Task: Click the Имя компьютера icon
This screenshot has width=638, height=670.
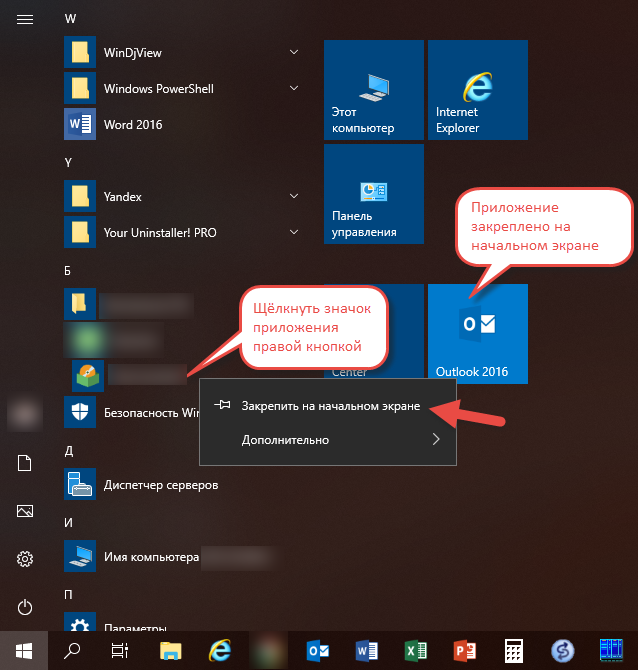Action: pyautogui.click(x=80, y=556)
